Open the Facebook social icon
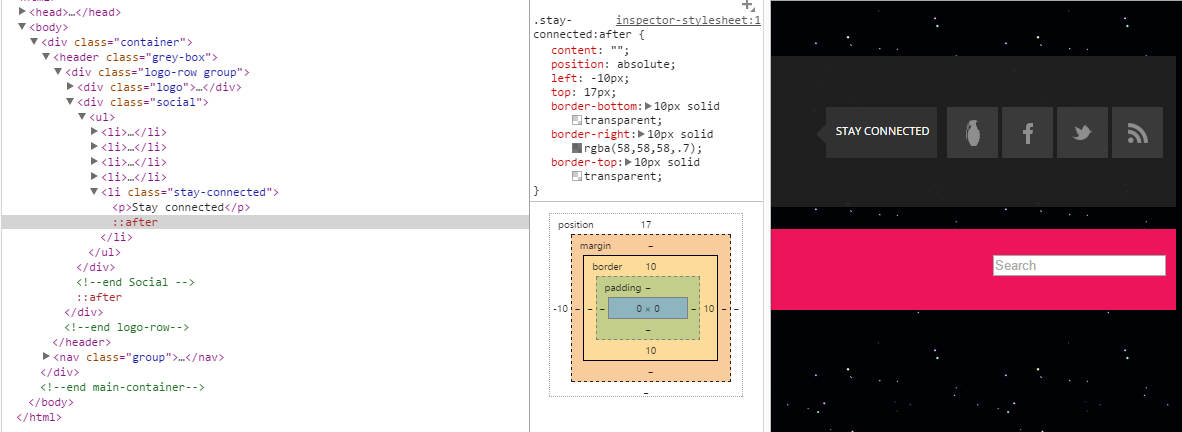Viewport: 1182px width, 432px height. [1027, 132]
